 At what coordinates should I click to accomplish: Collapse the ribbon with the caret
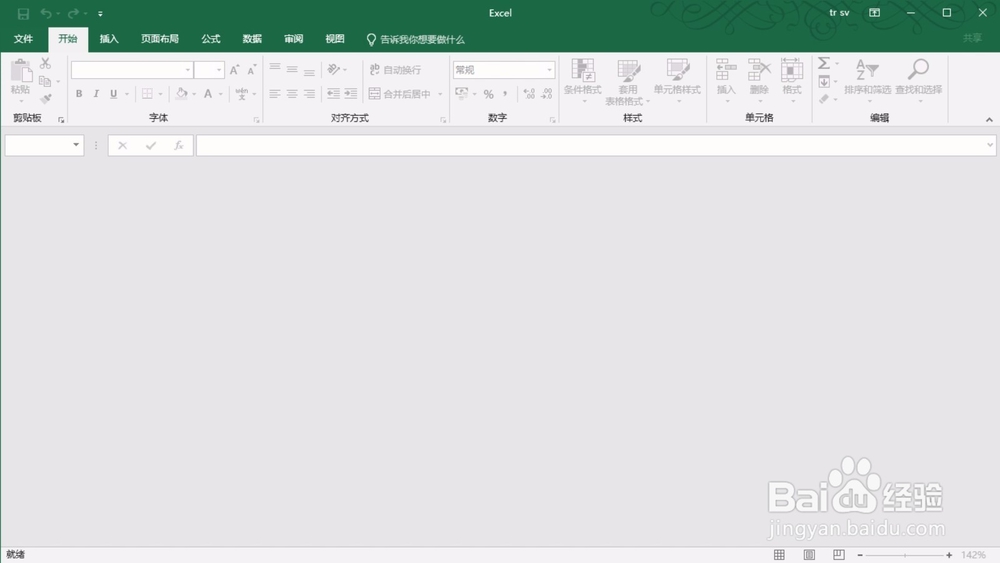coord(989,120)
